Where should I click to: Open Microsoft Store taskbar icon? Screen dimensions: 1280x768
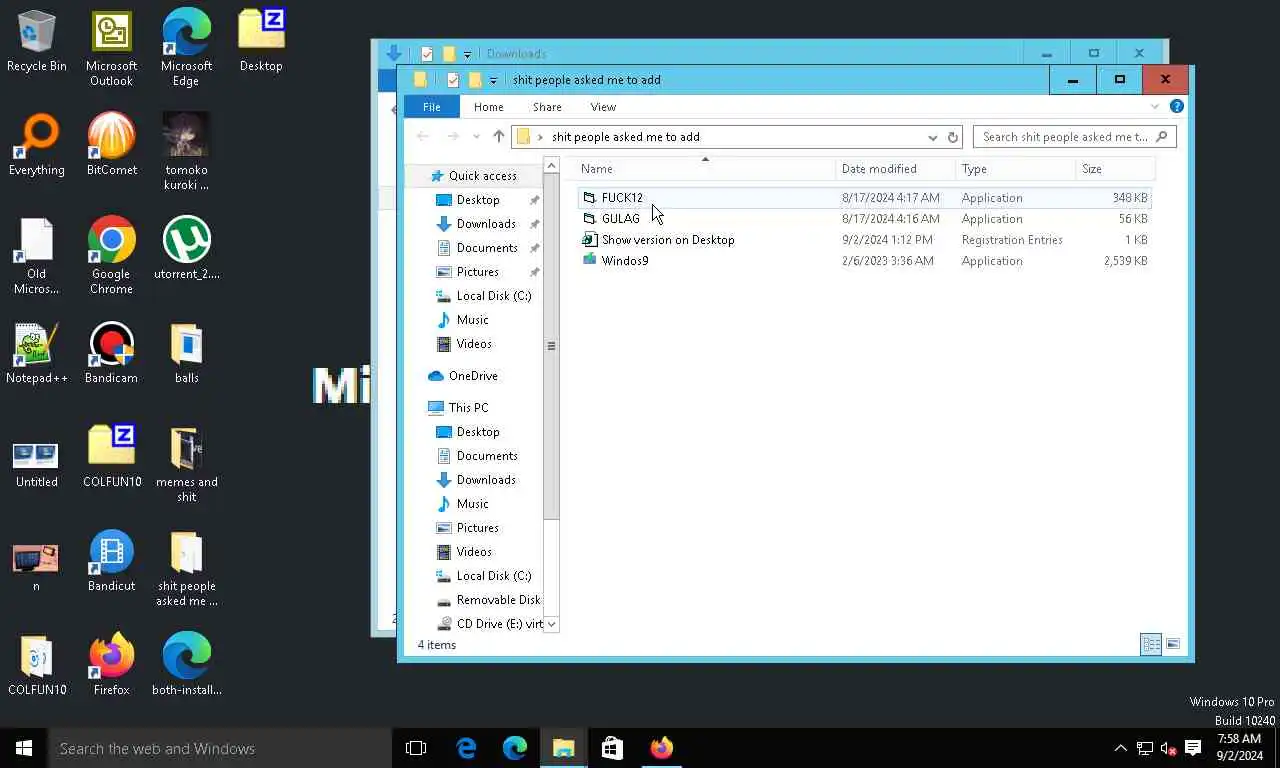[612, 748]
